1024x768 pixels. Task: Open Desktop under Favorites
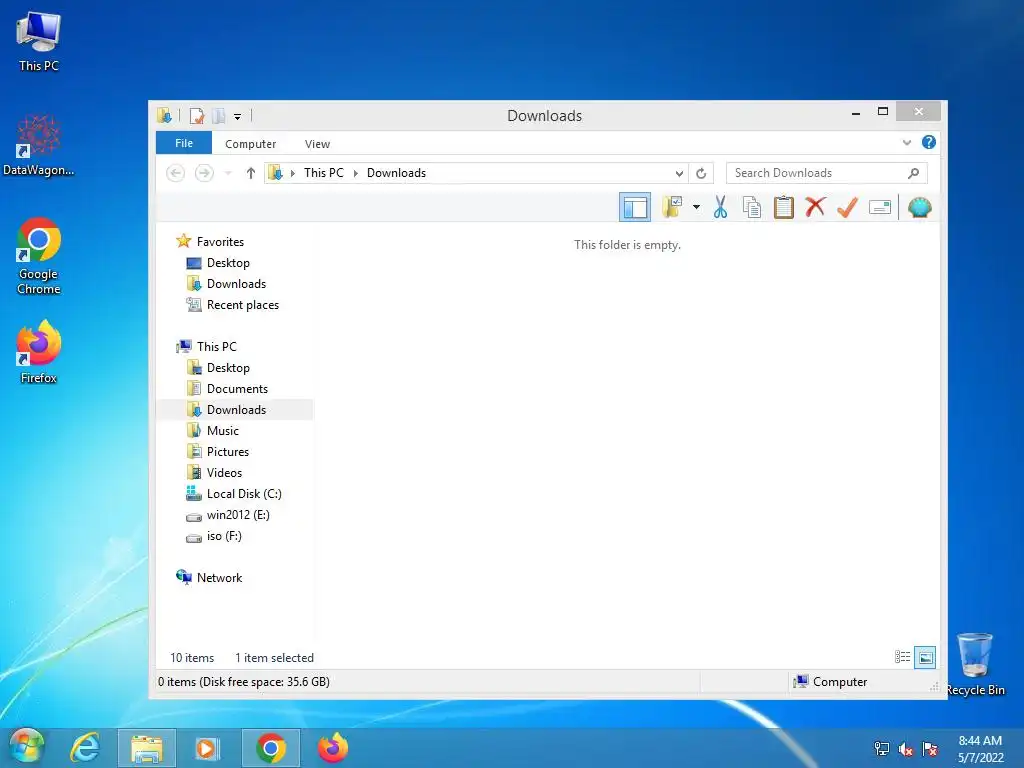tap(228, 263)
